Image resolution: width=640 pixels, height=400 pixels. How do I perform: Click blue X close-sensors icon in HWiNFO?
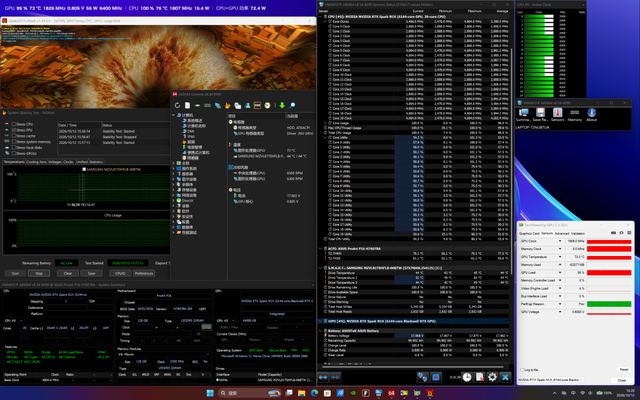(x=505, y=377)
